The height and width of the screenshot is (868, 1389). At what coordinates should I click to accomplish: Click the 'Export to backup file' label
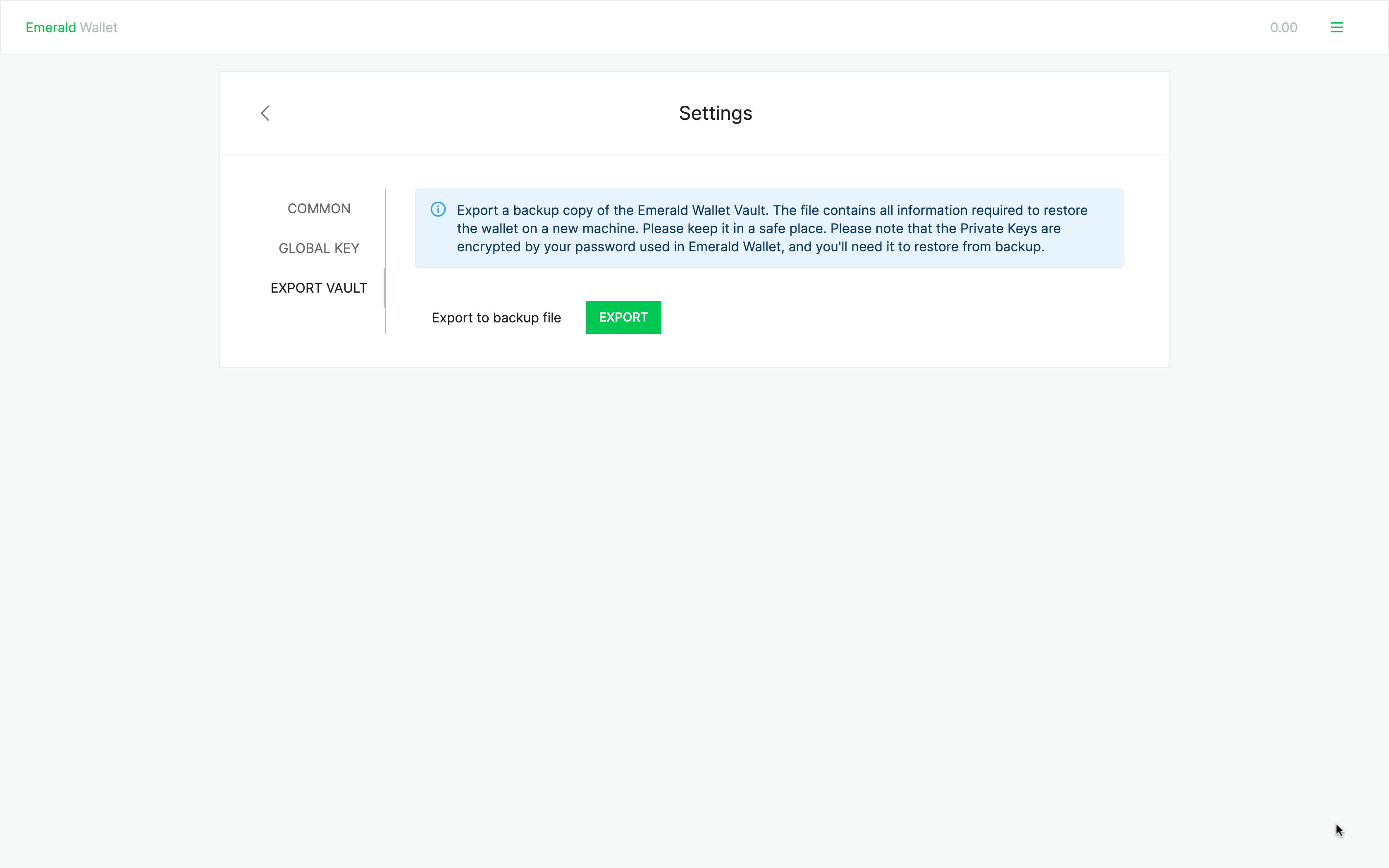coord(496,317)
